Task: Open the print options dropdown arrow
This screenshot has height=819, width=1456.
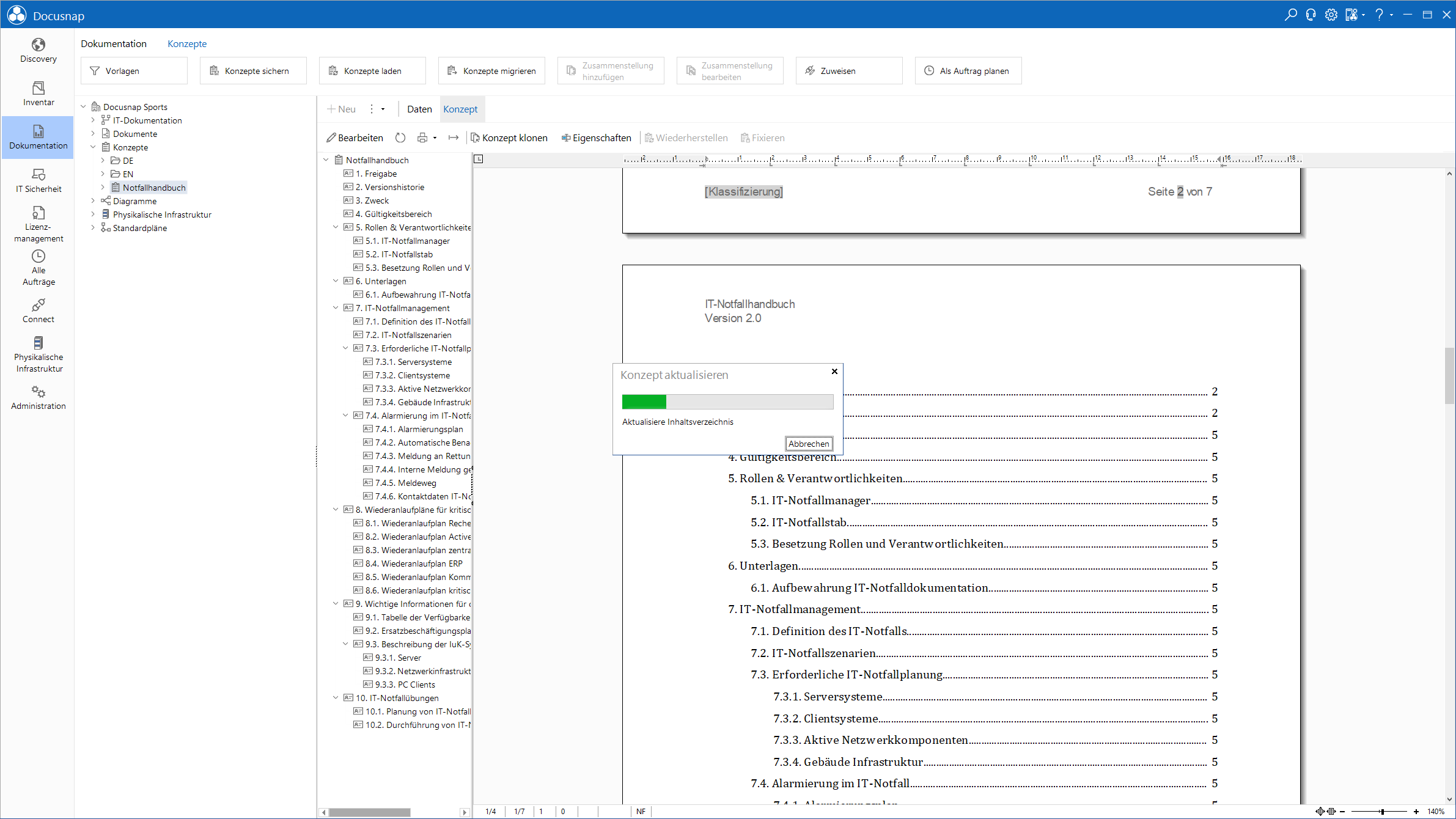Action: click(x=435, y=138)
